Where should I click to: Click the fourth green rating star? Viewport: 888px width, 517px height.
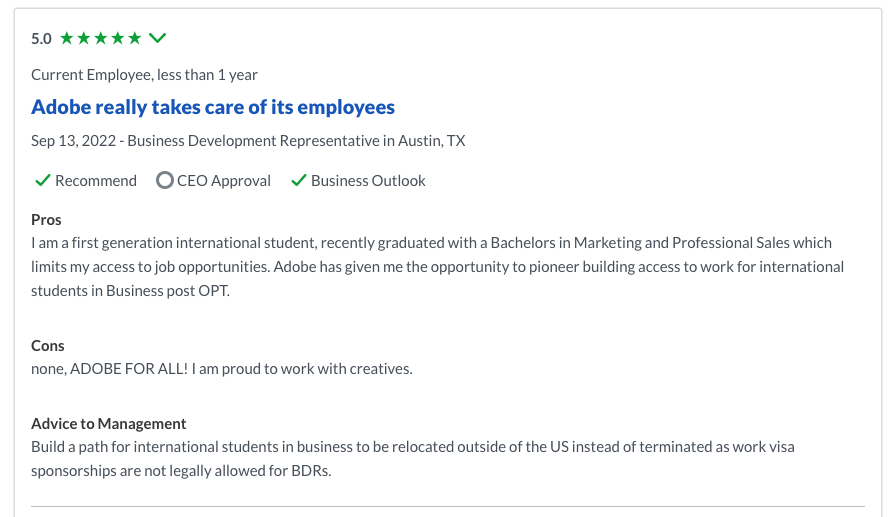click(x=118, y=38)
